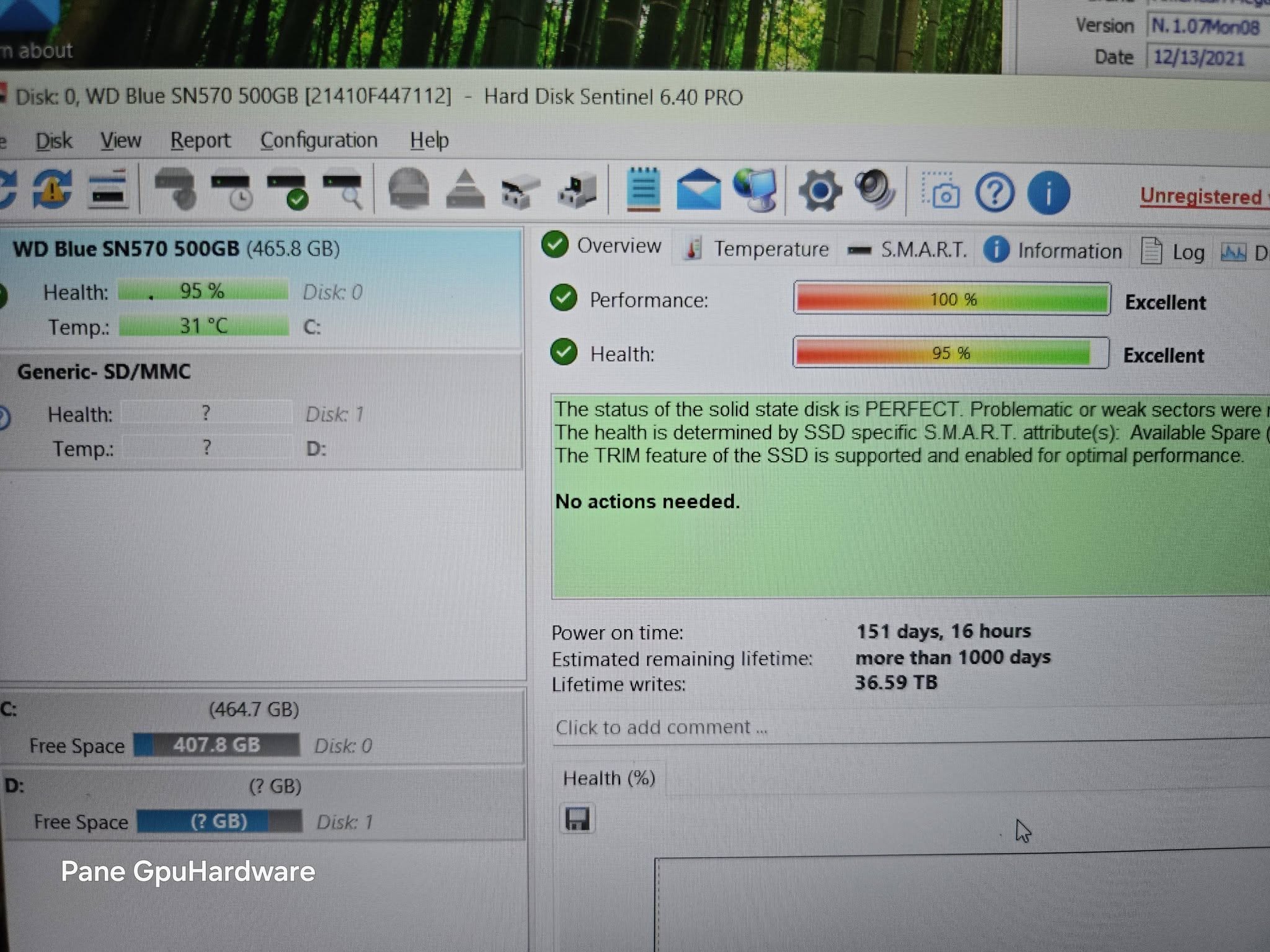
Task: Click the disk list panel toolbar icon
Action: point(108,189)
